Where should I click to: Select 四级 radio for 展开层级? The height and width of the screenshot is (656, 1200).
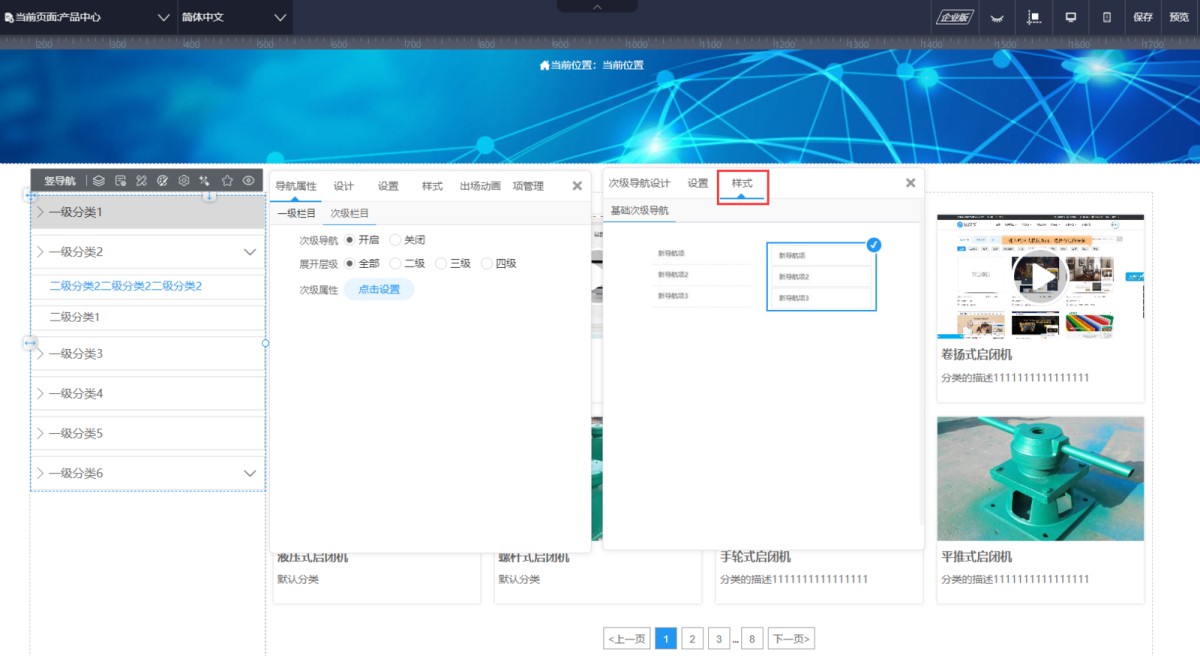(487, 264)
